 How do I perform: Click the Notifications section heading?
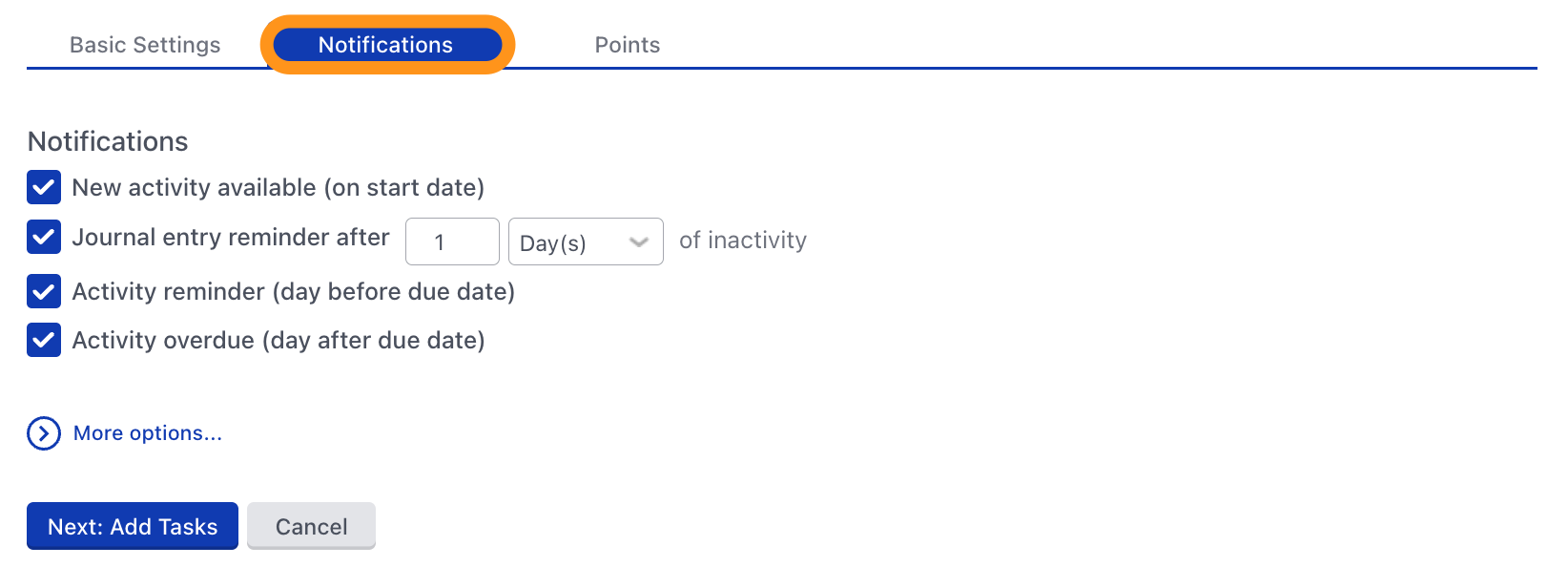coord(108,141)
